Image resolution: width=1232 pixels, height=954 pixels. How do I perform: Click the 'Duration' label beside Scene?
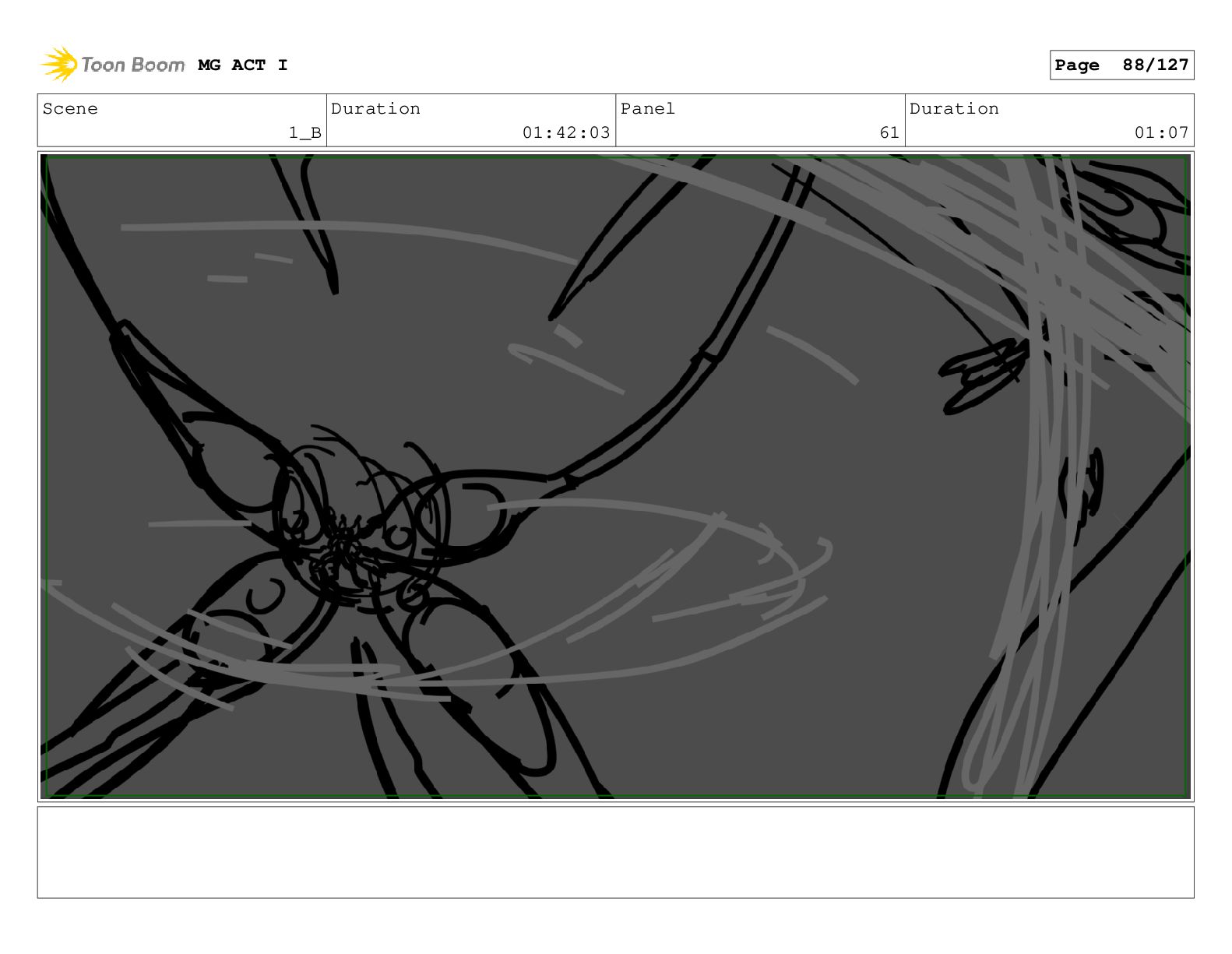pos(375,109)
